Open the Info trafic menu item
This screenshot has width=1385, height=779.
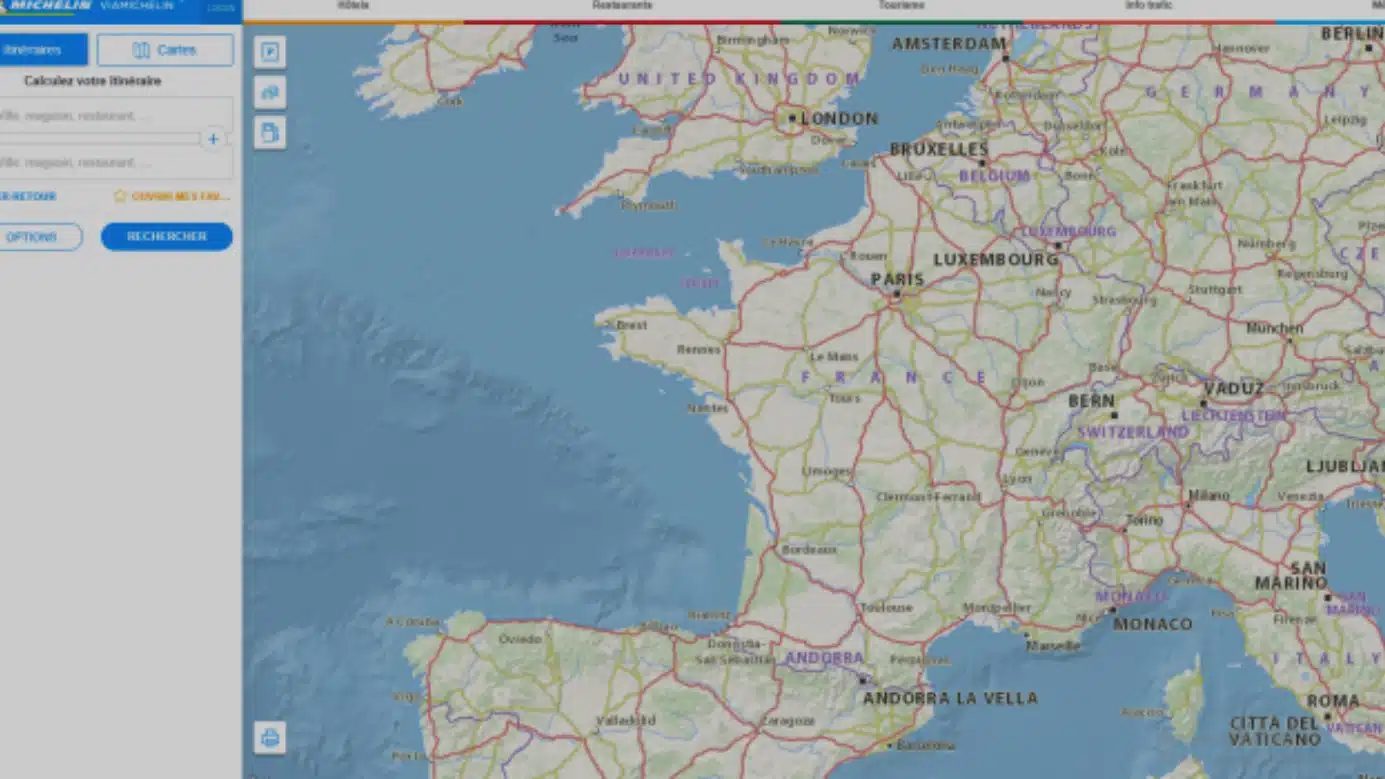click(1149, 5)
